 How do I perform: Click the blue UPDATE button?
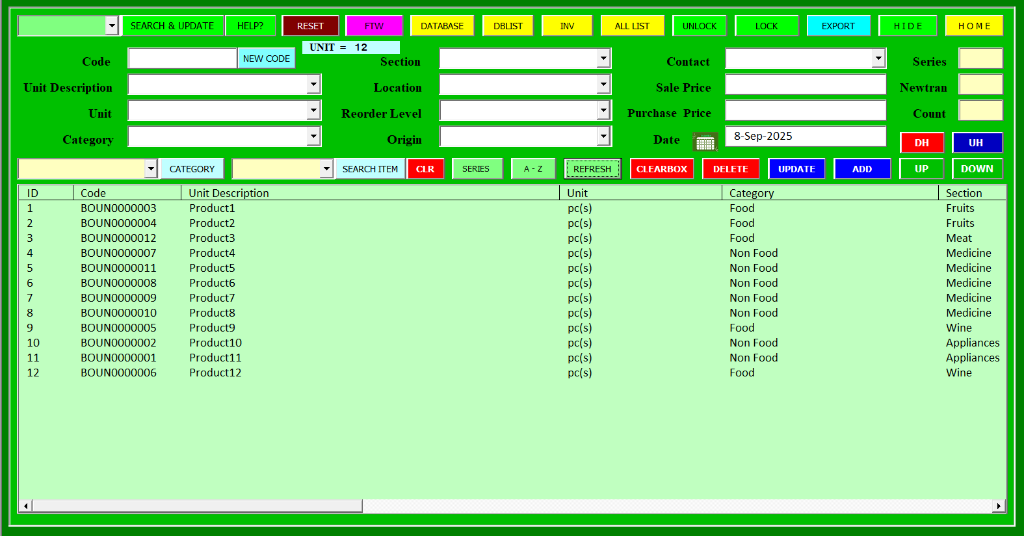click(x=797, y=168)
